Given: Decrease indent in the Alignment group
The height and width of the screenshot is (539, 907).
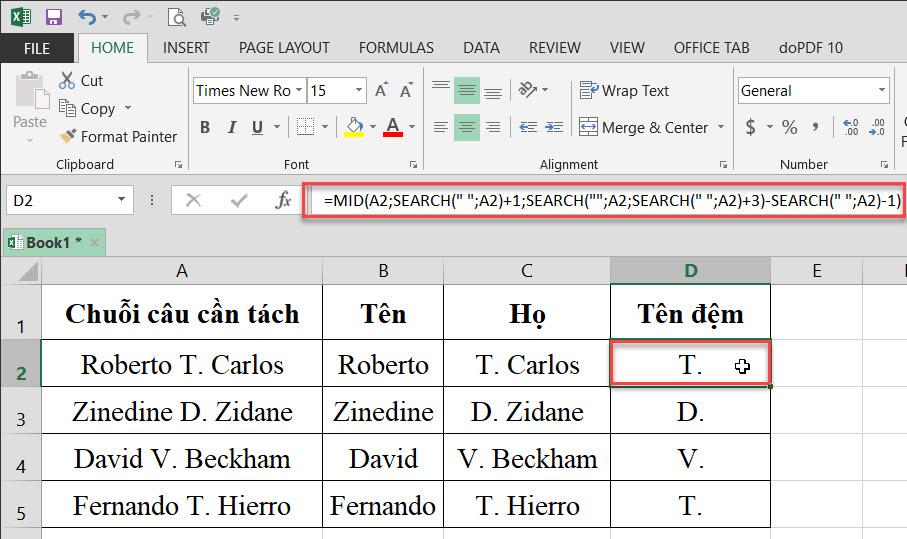Looking at the screenshot, I should pyautogui.click(x=528, y=127).
